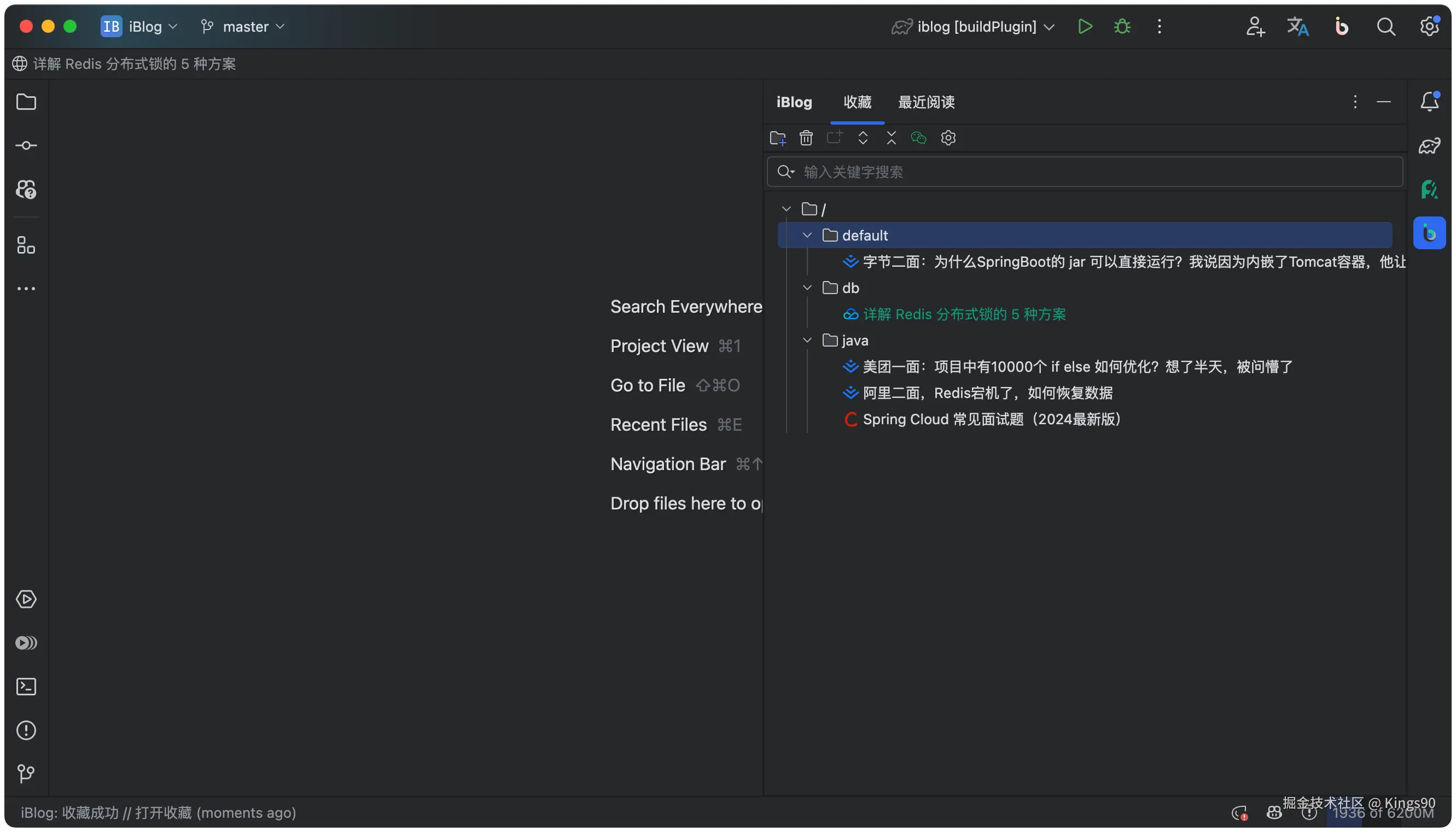The width and height of the screenshot is (1456, 832).
Task: Switch to the 最近阅读 tab
Action: pos(926,102)
